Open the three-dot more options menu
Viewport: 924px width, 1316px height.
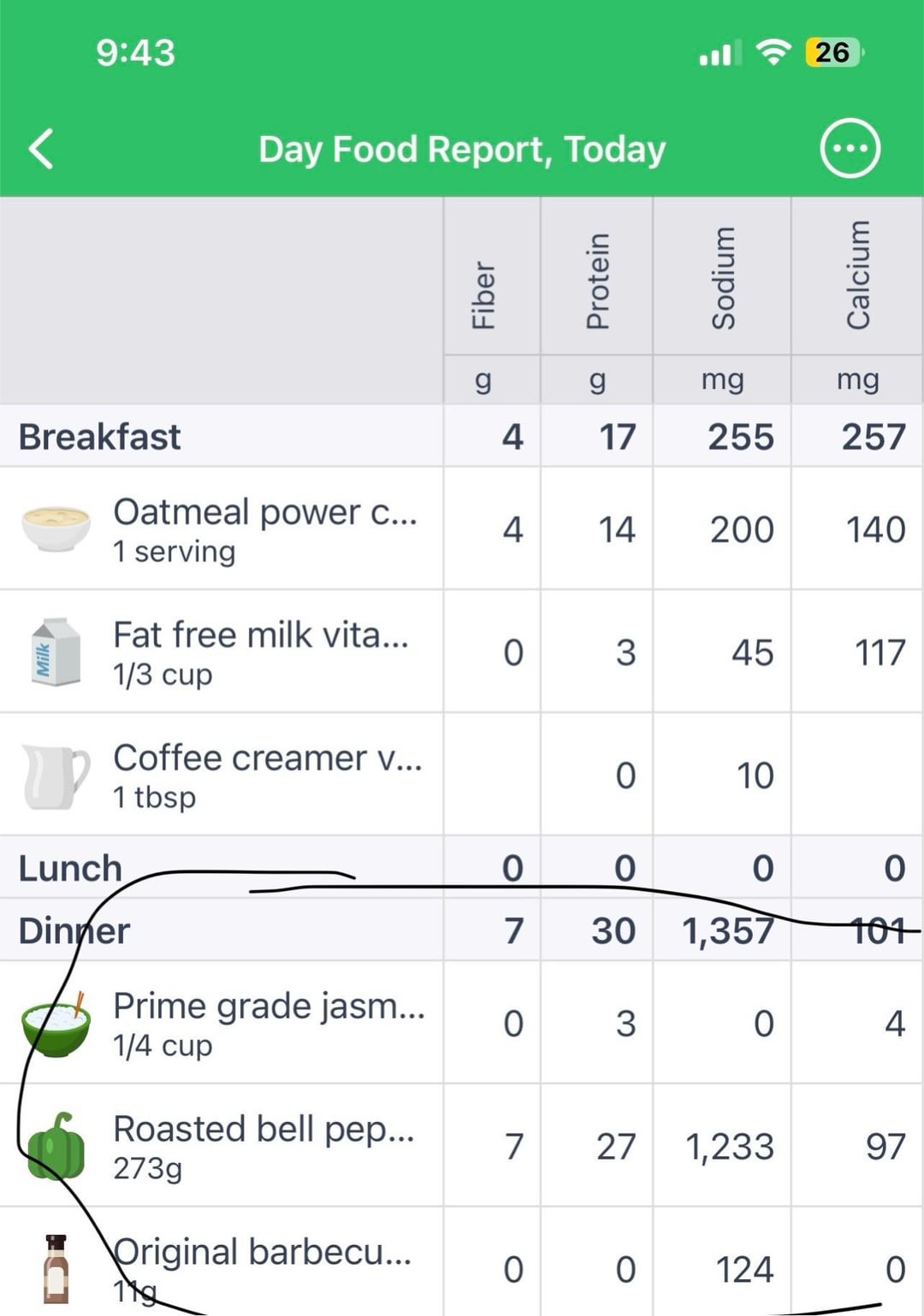pos(850,149)
